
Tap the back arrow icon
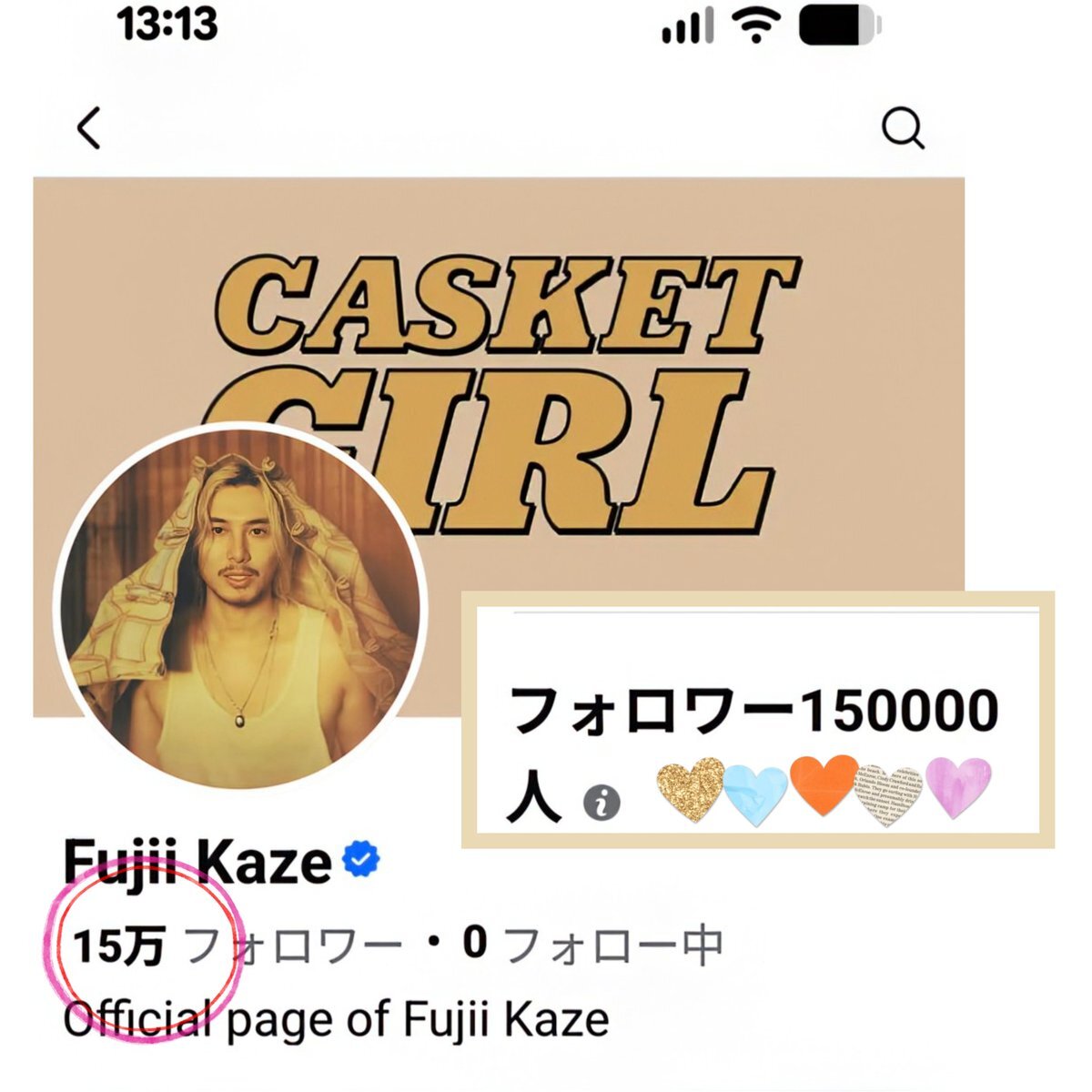[x=88, y=128]
